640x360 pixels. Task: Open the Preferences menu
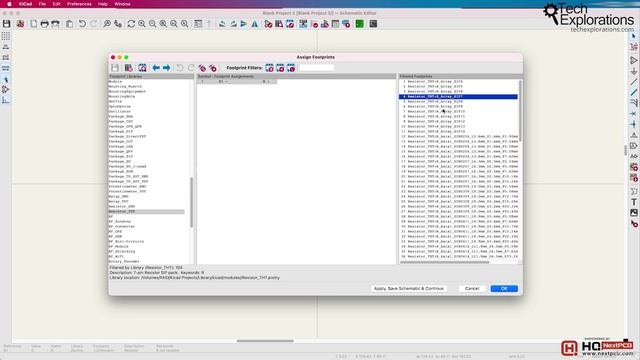click(79, 4)
